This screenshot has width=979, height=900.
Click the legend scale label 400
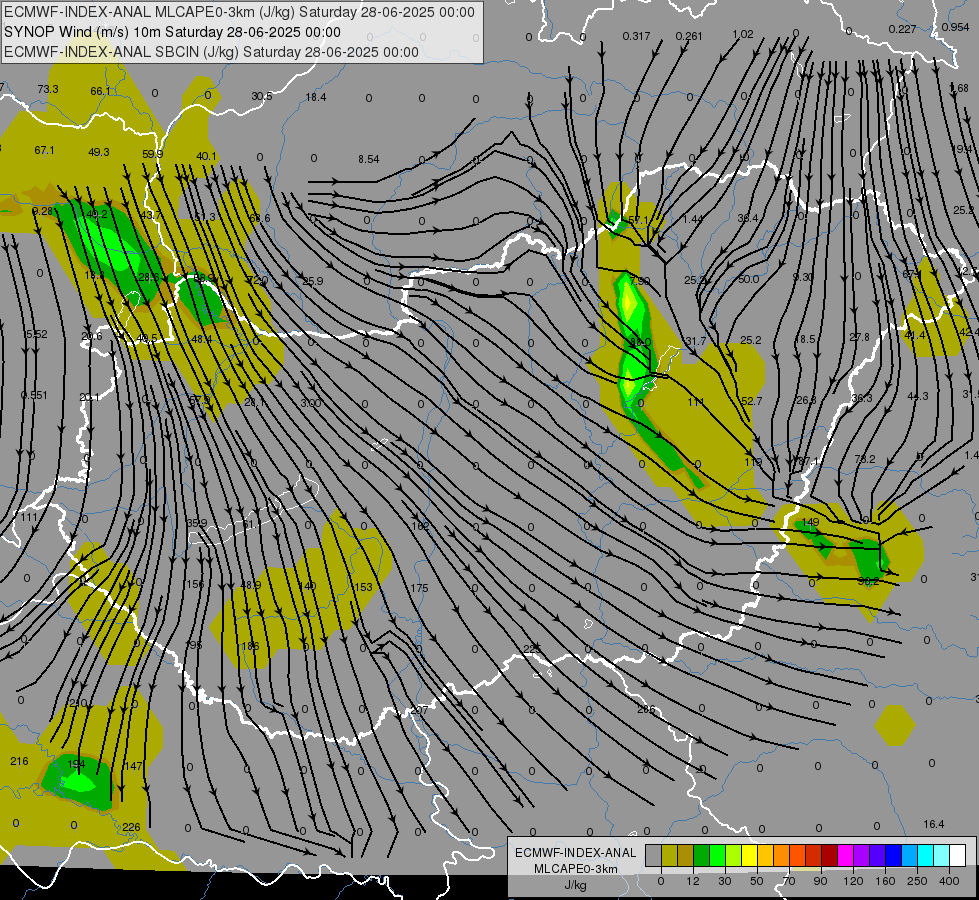[x=949, y=881]
